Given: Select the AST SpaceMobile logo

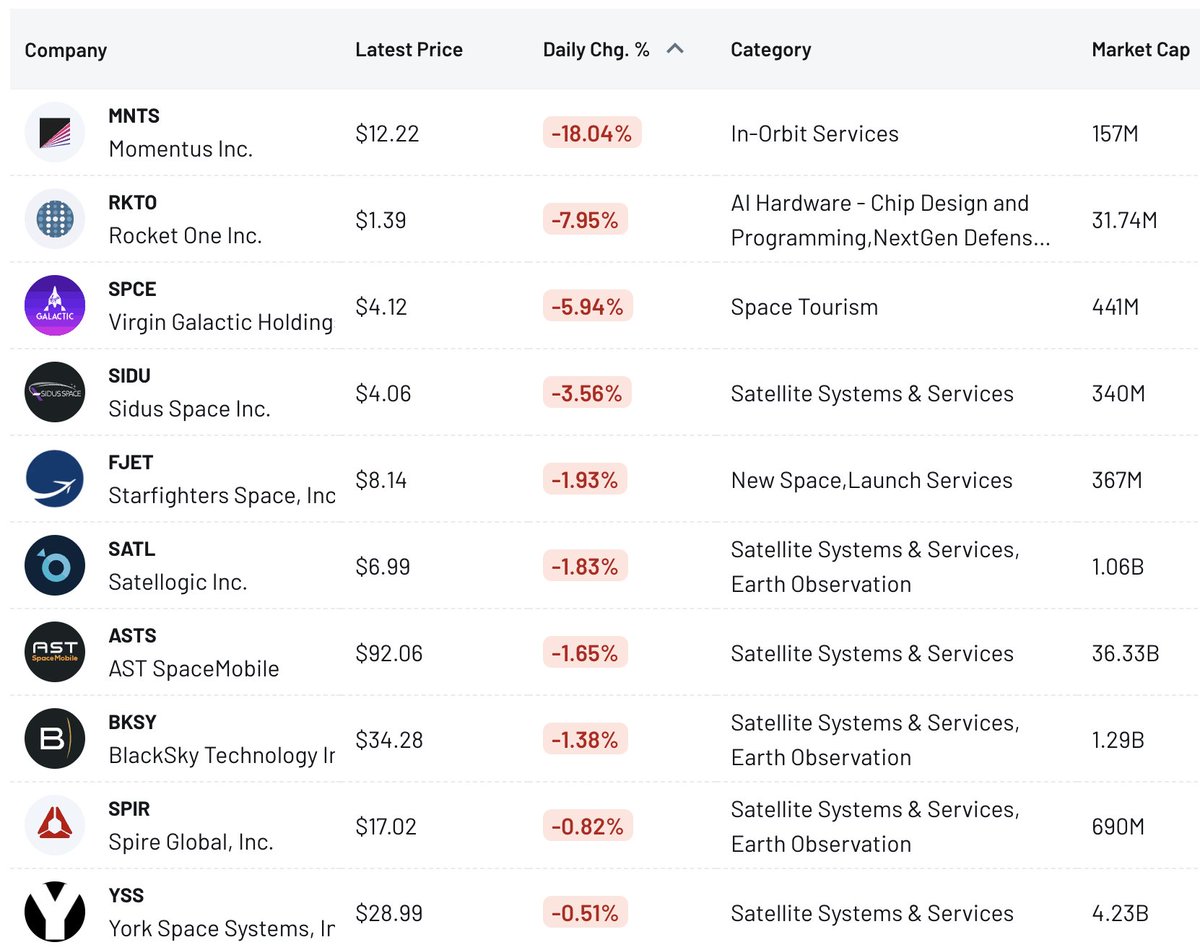Looking at the screenshot, I should tap(55, 653).
